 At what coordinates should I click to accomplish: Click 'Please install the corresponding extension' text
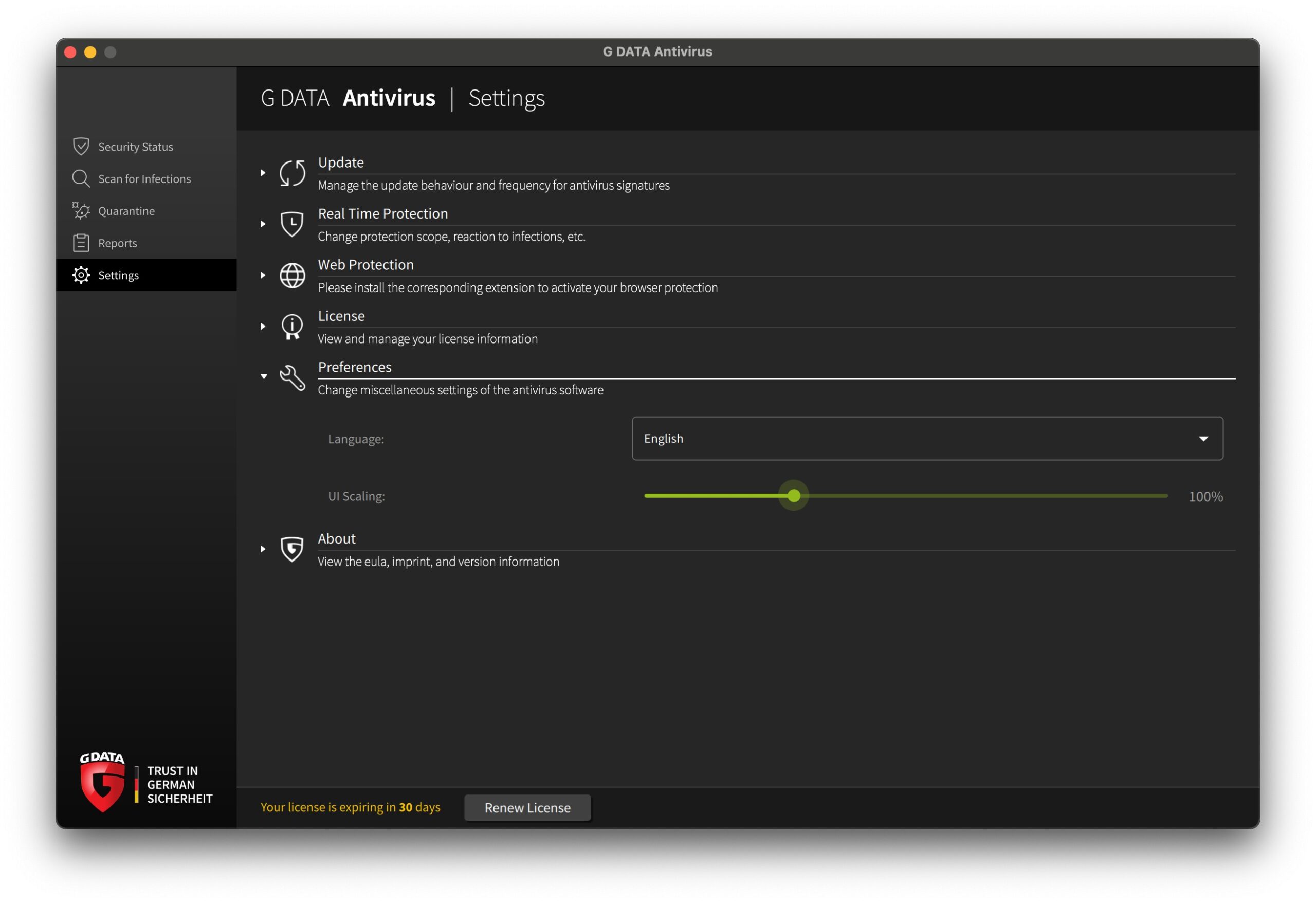518,288
